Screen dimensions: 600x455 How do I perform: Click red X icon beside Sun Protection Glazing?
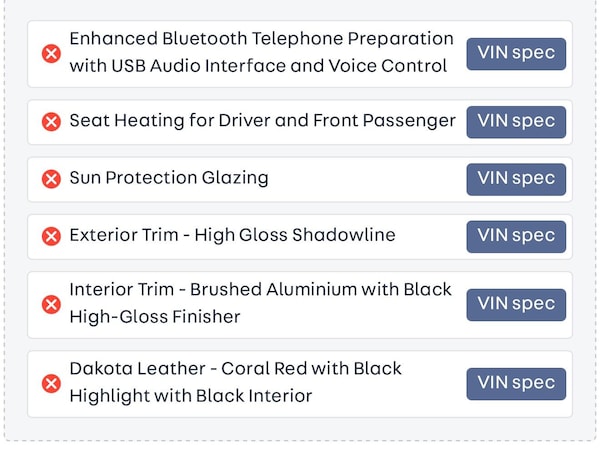pos(51,179)
